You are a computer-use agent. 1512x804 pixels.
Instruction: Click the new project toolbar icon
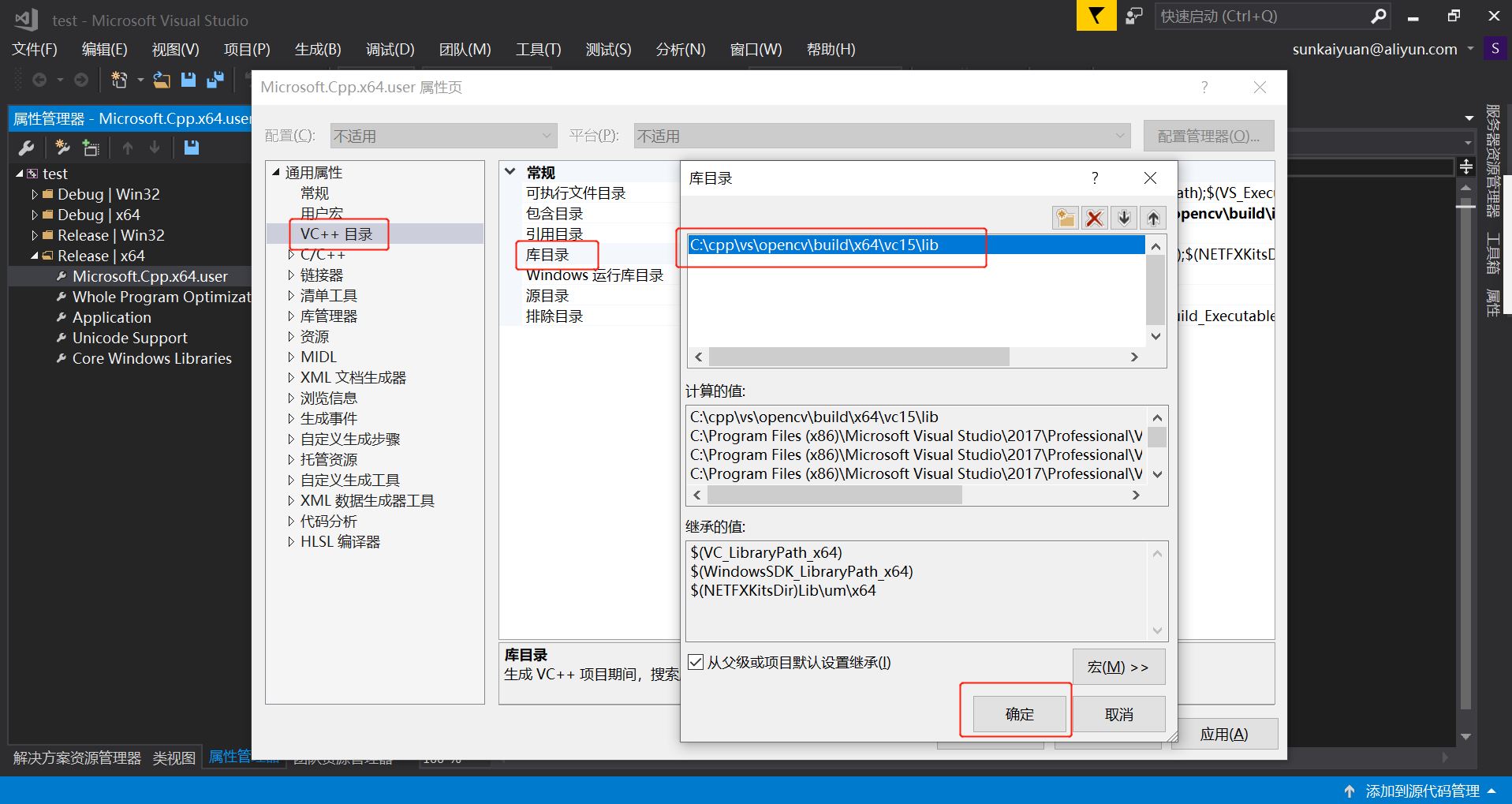[119, 80]
